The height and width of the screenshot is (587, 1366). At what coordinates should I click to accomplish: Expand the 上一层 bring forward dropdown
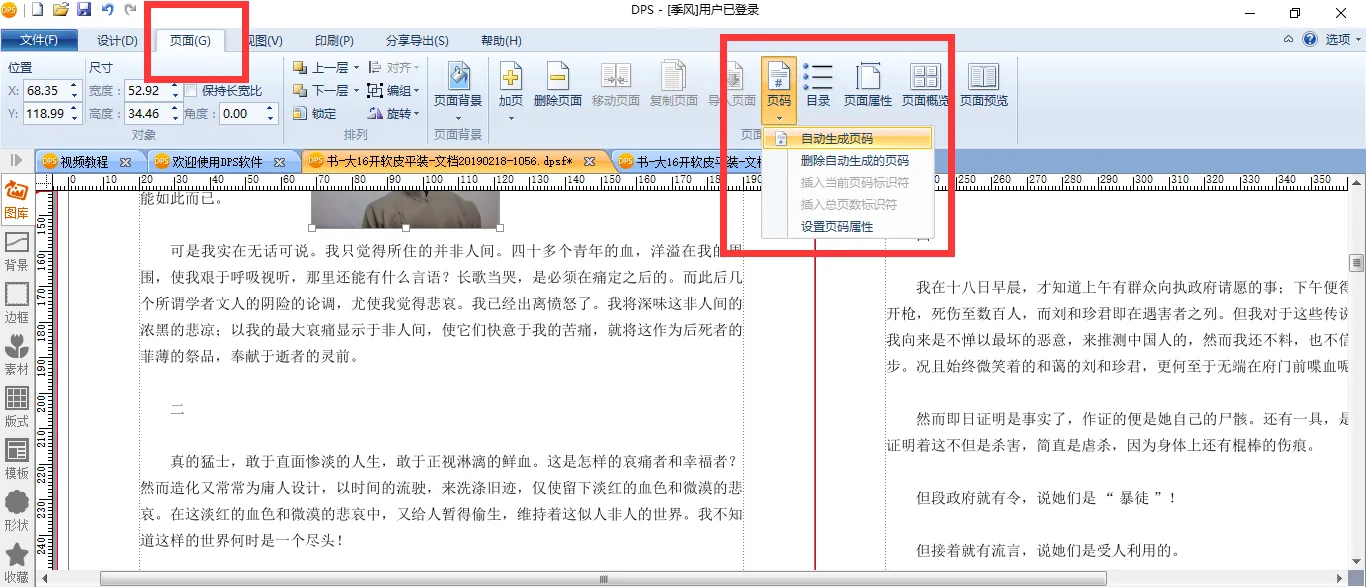coord(356,68)
